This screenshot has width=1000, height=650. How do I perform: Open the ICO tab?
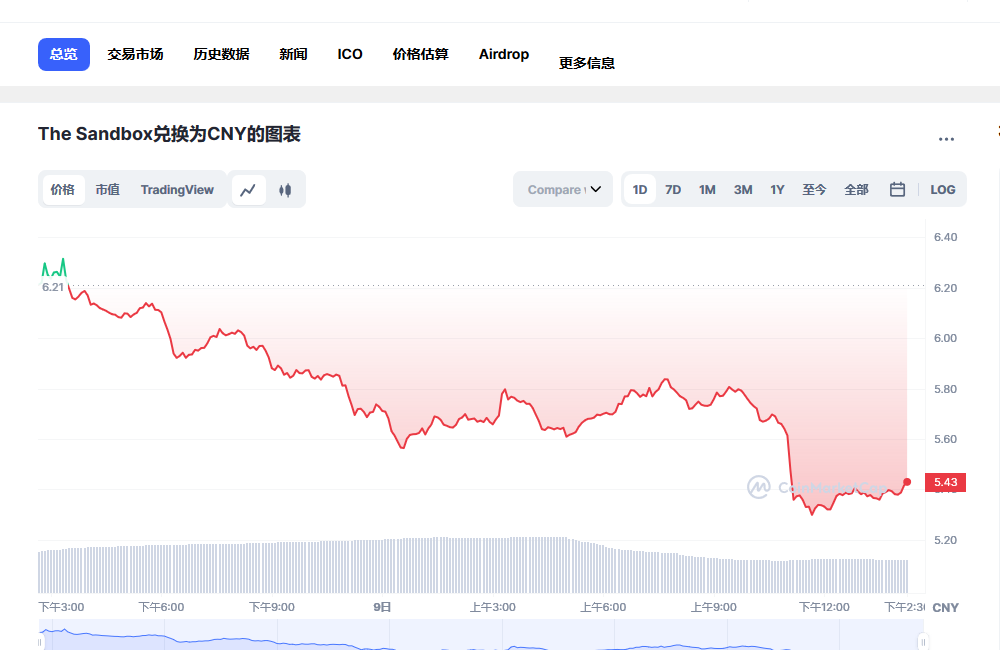pyautogui.click(x=350, y=54)
